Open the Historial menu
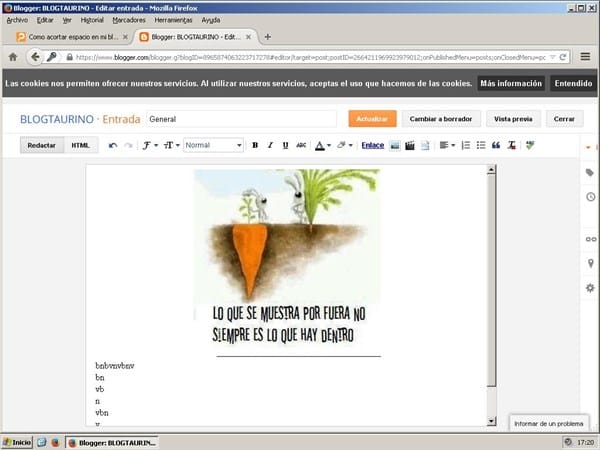Image resolution: width=600 pixels, height=450 pixels. point(92,20)
